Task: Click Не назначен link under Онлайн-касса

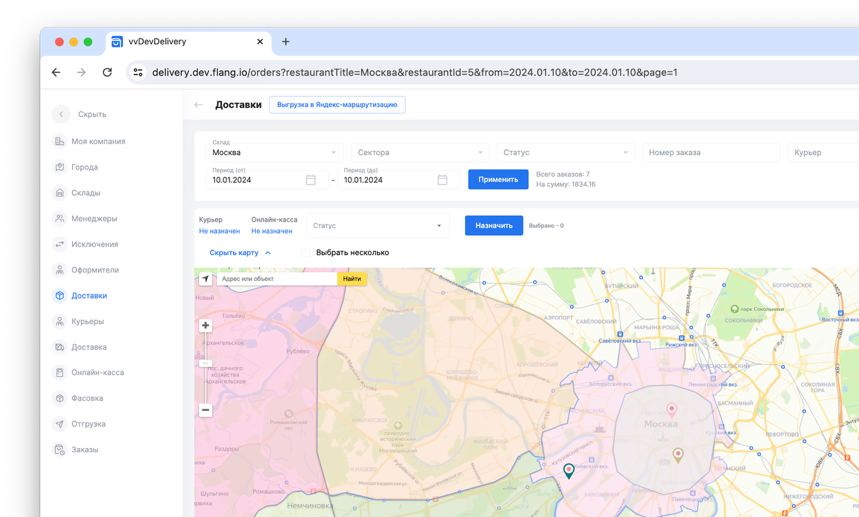Action: tap(272, 231)
